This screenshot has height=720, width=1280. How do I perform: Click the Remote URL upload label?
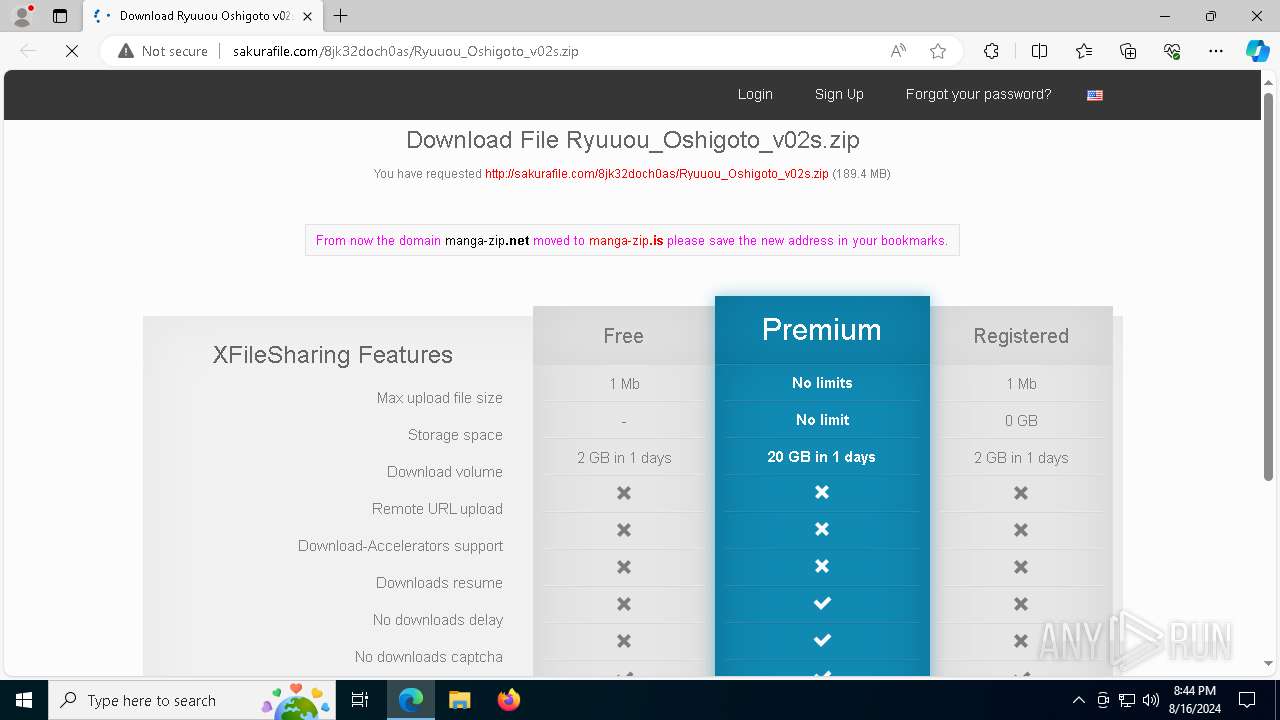click(437, 509)
